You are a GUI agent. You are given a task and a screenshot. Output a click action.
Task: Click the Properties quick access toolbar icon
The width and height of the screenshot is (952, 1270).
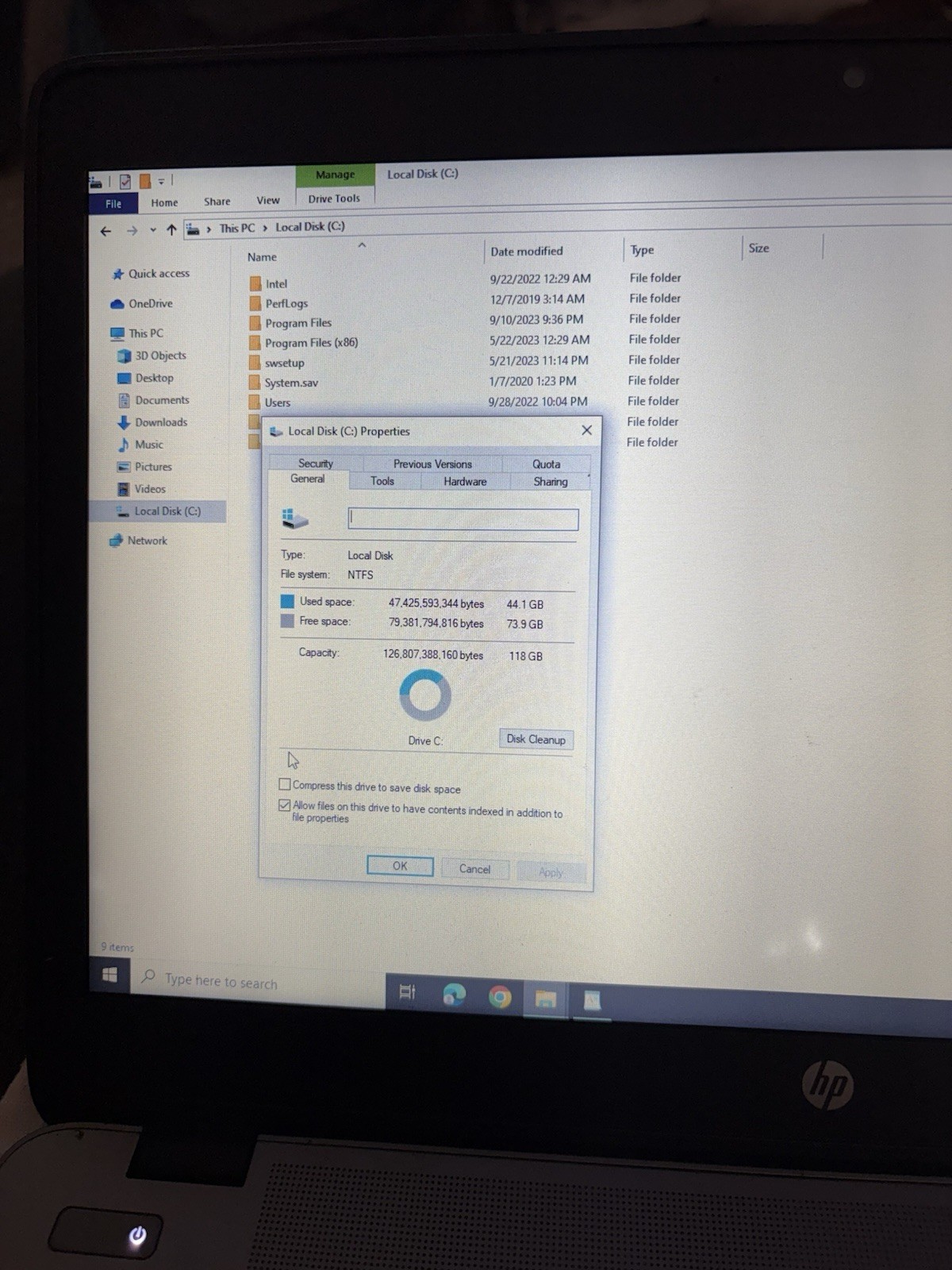pos(125,182)
